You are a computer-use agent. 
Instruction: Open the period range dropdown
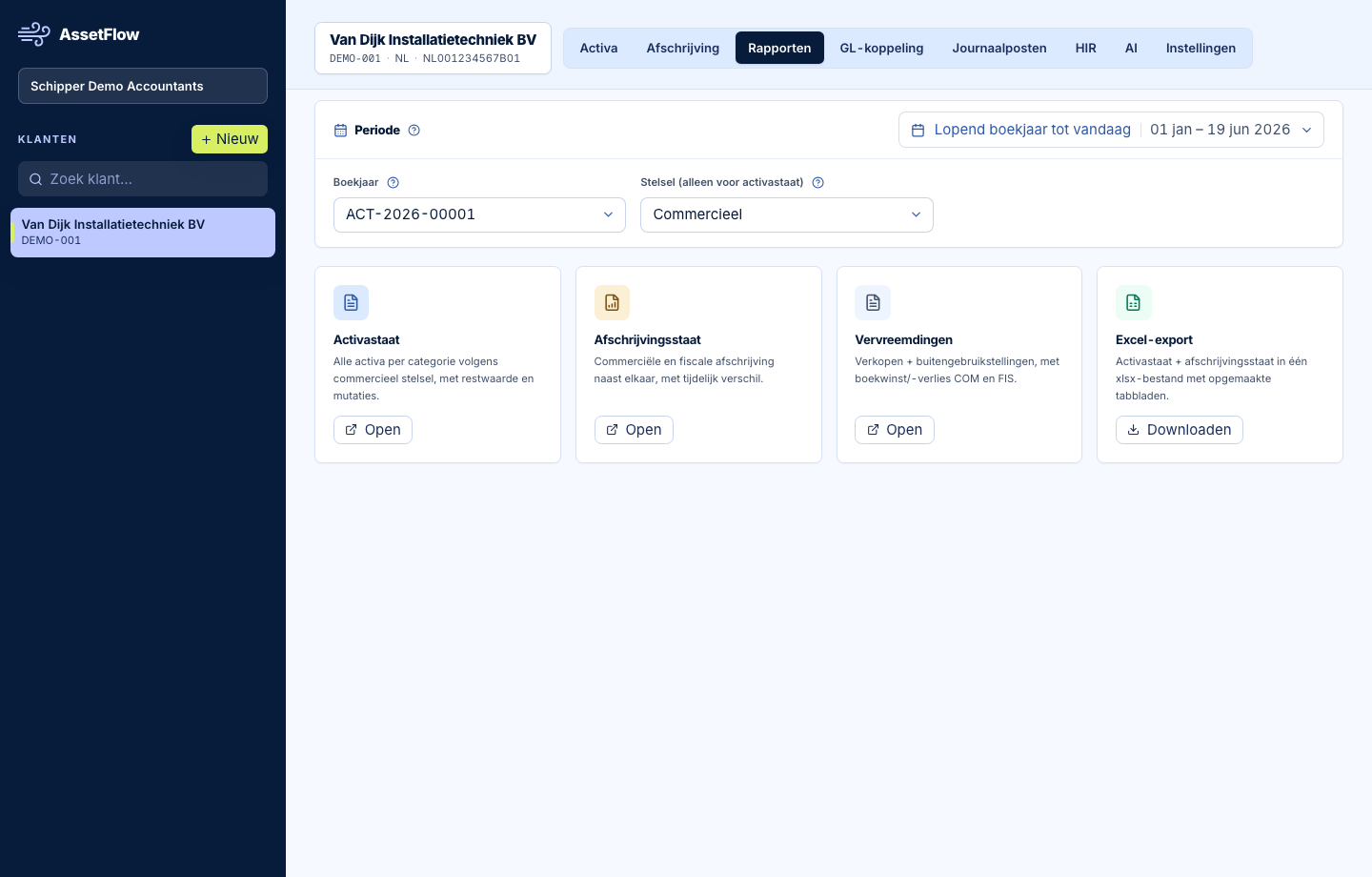pyautogui.click(x=1111, y=130)
